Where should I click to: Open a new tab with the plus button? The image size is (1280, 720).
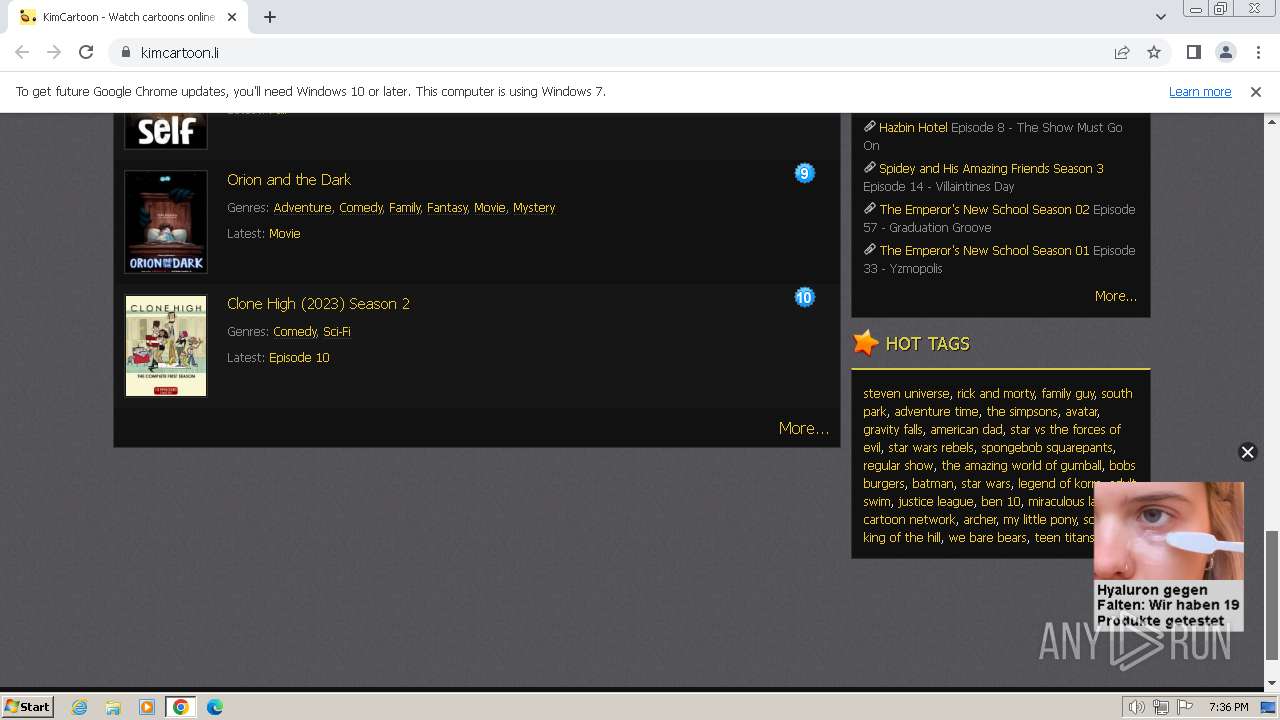click(x=270, y=17)
